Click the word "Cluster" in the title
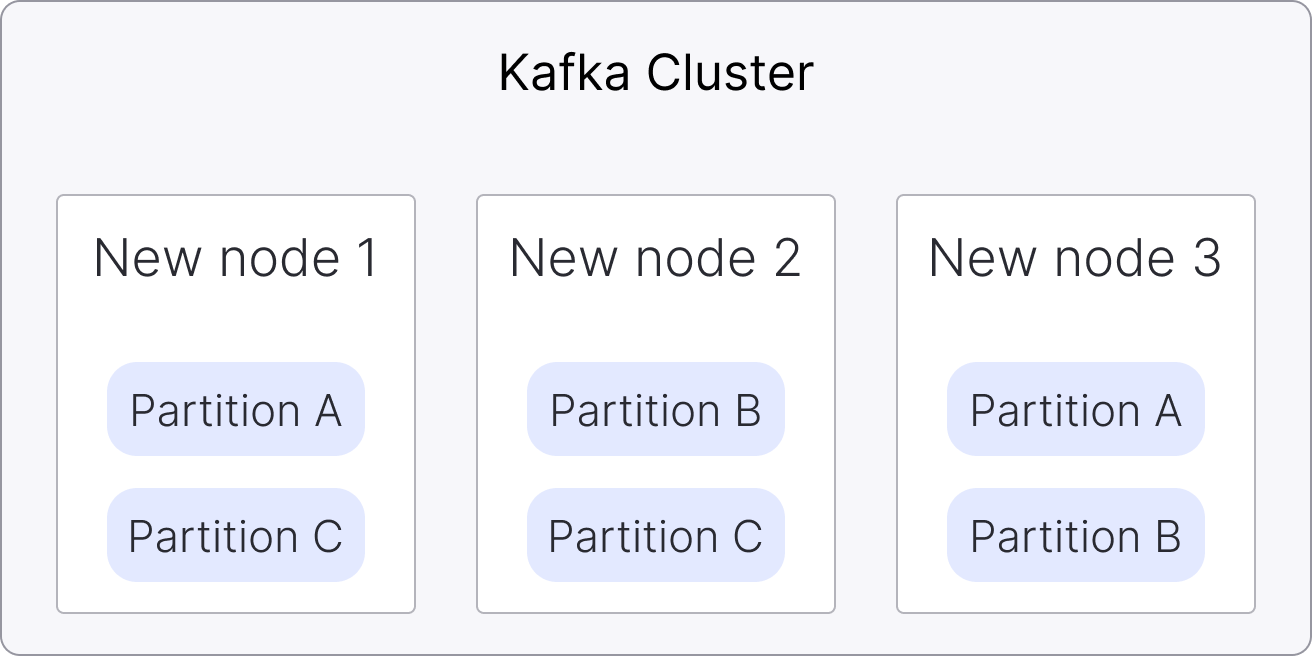This screenshot has width=1312, height=656. click(x=731, y=74)
